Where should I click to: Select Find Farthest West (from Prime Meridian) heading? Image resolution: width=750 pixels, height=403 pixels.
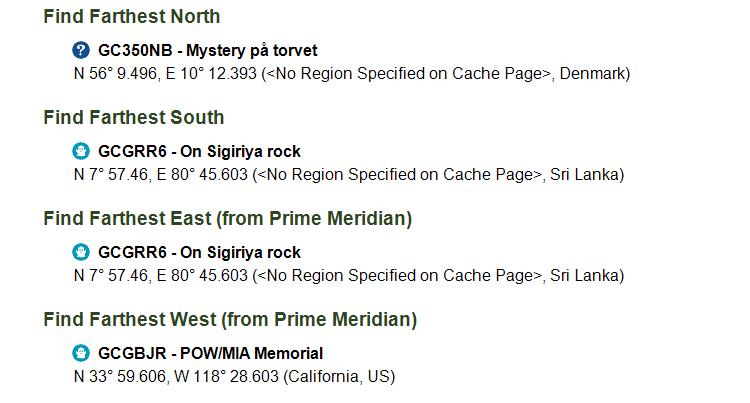tap(230, 319)
